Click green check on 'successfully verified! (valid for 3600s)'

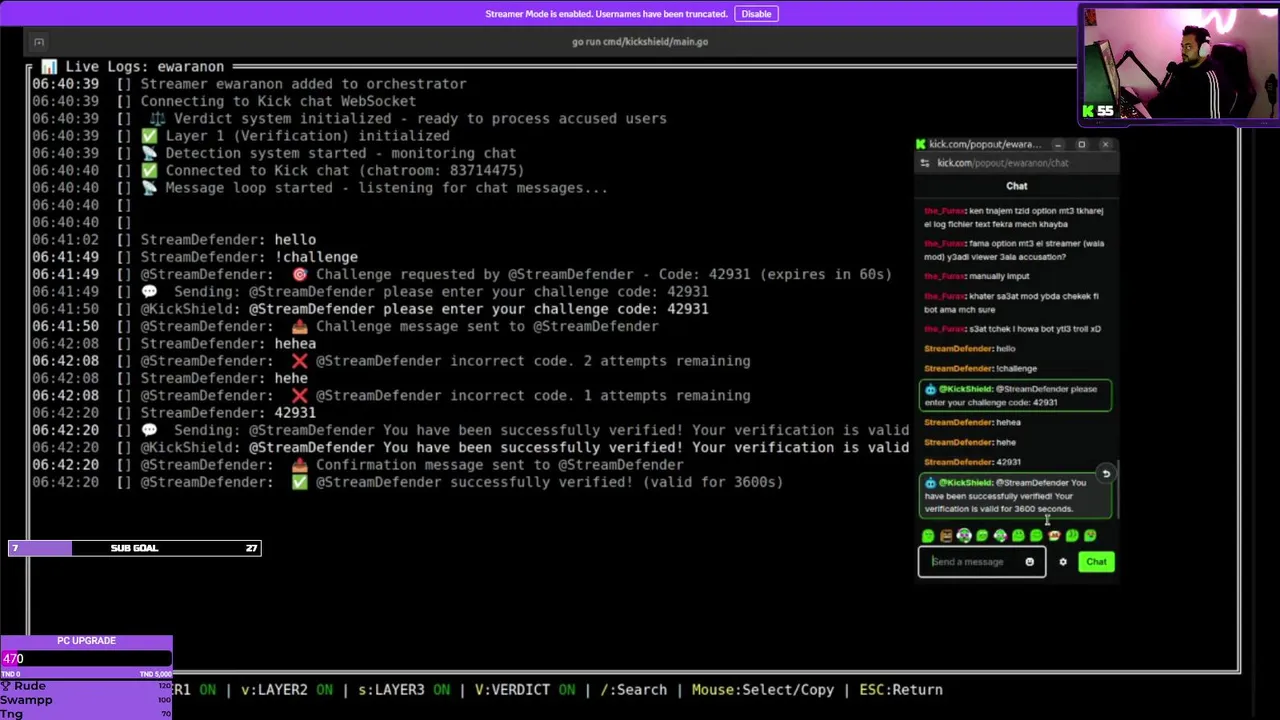[299, 482]
